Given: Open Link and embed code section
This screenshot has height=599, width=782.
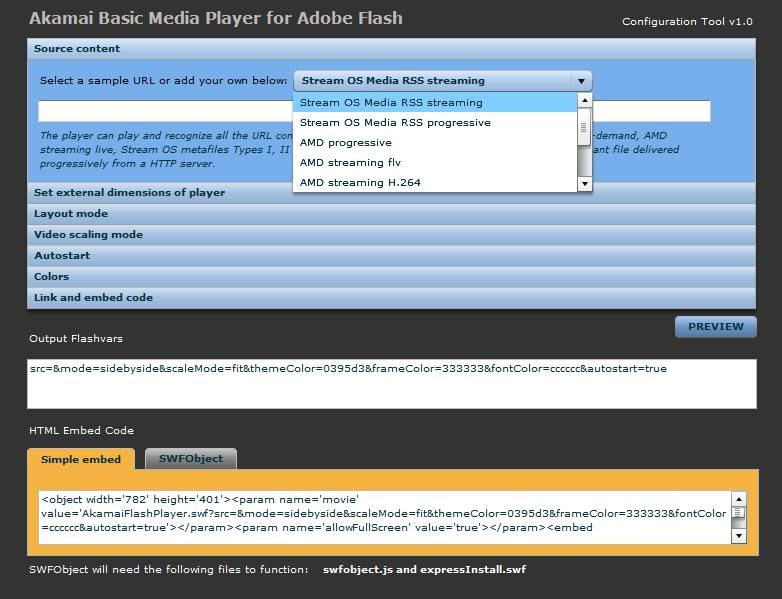Looking at the screenshot, I should 93,297.
